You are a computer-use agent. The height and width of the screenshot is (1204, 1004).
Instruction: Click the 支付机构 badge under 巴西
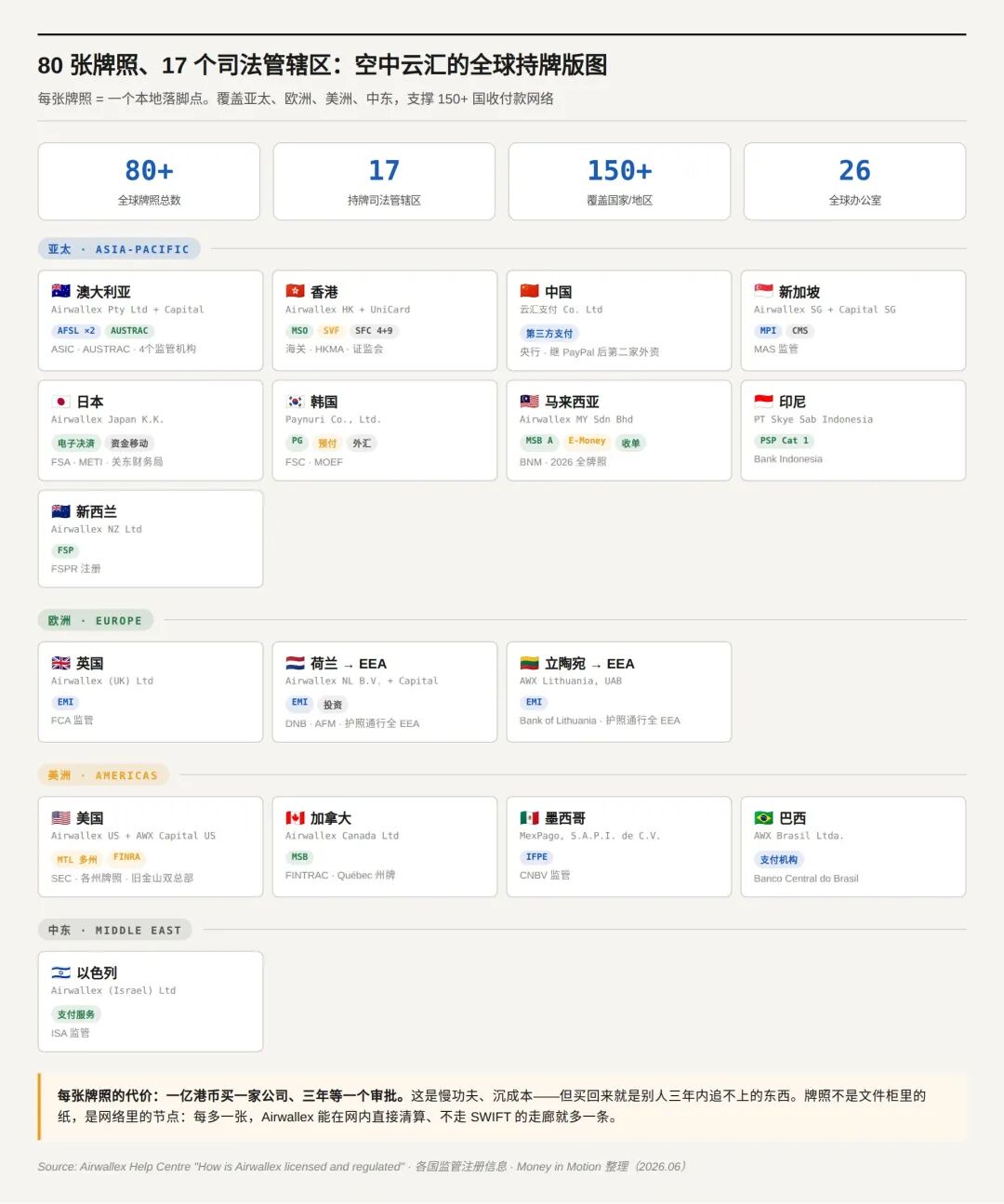point(779,860)
